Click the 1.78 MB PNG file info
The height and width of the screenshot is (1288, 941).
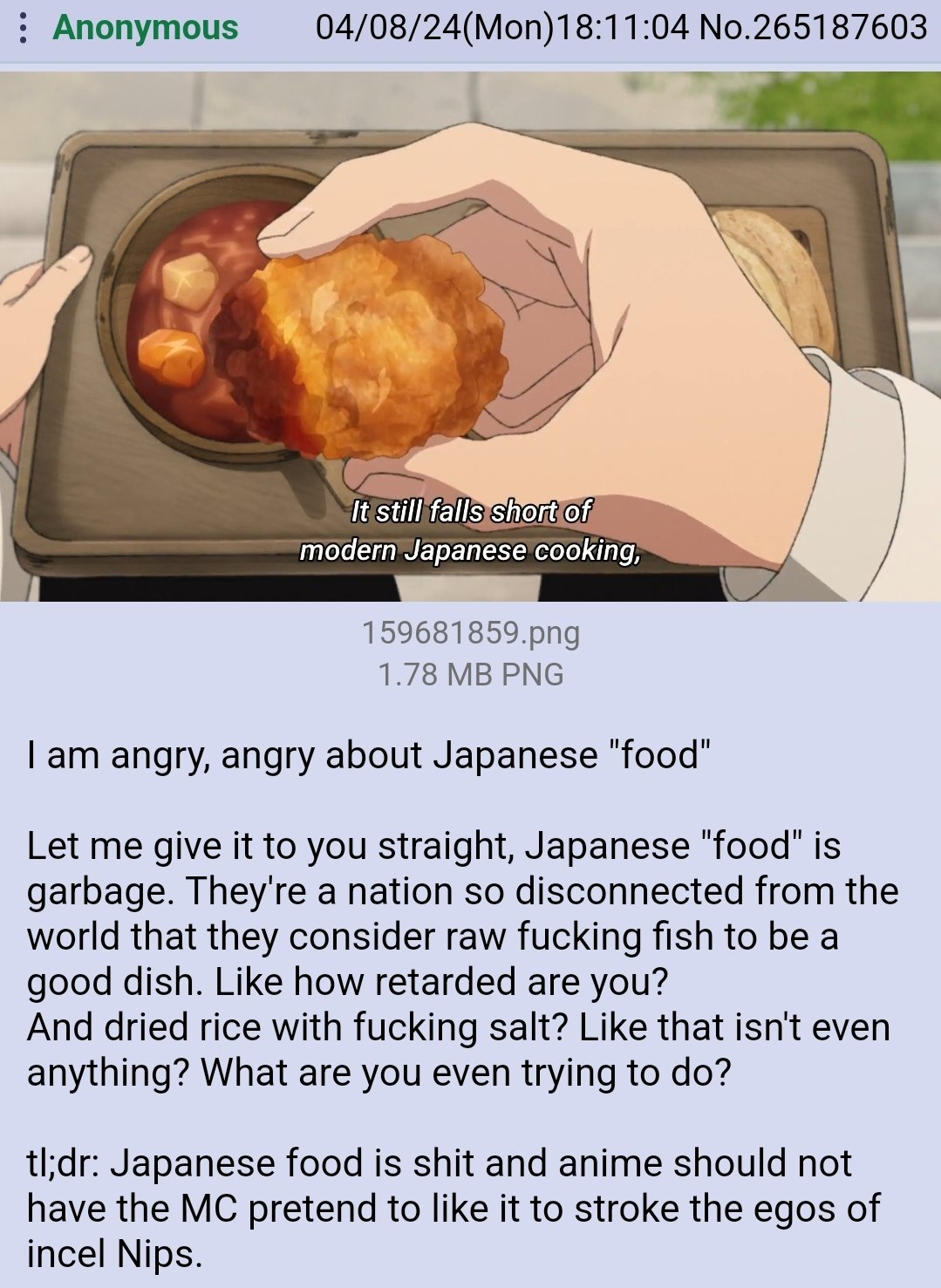470,674
